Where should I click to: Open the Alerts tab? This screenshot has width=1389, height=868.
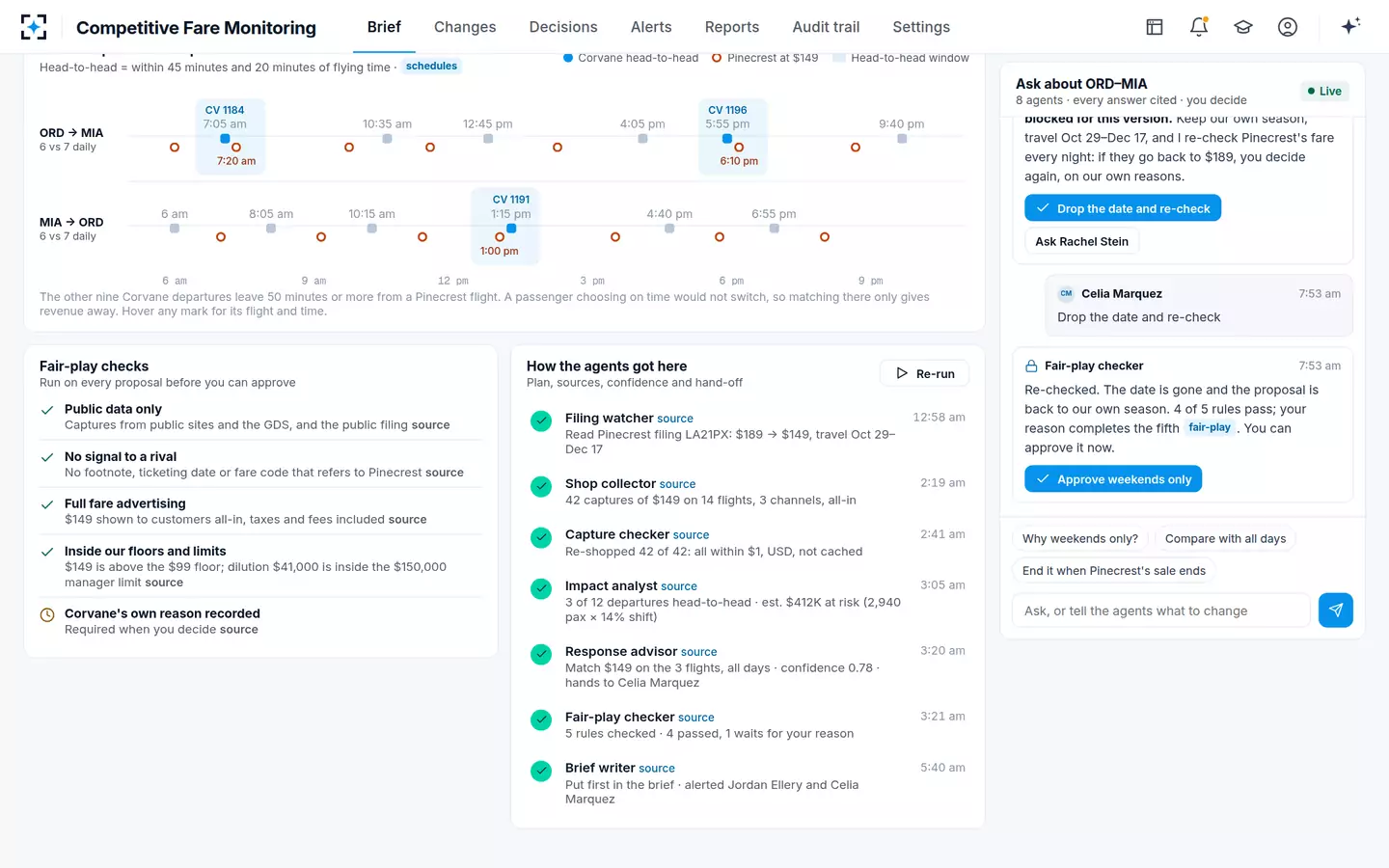pyautogui.click(x=651, y=27)
